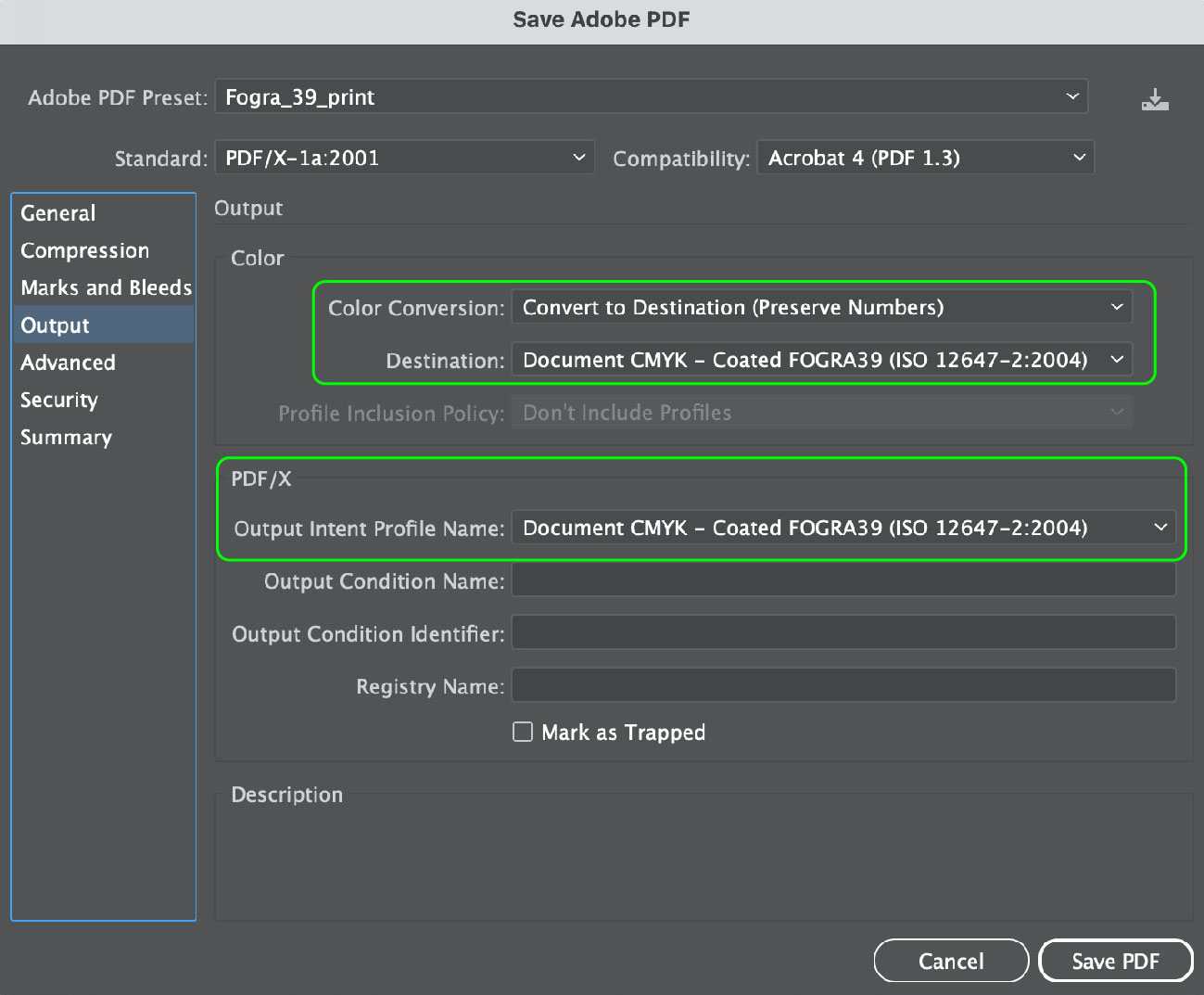Select the Compression section
1204x995 pixels.
click(x=103, y=250)
